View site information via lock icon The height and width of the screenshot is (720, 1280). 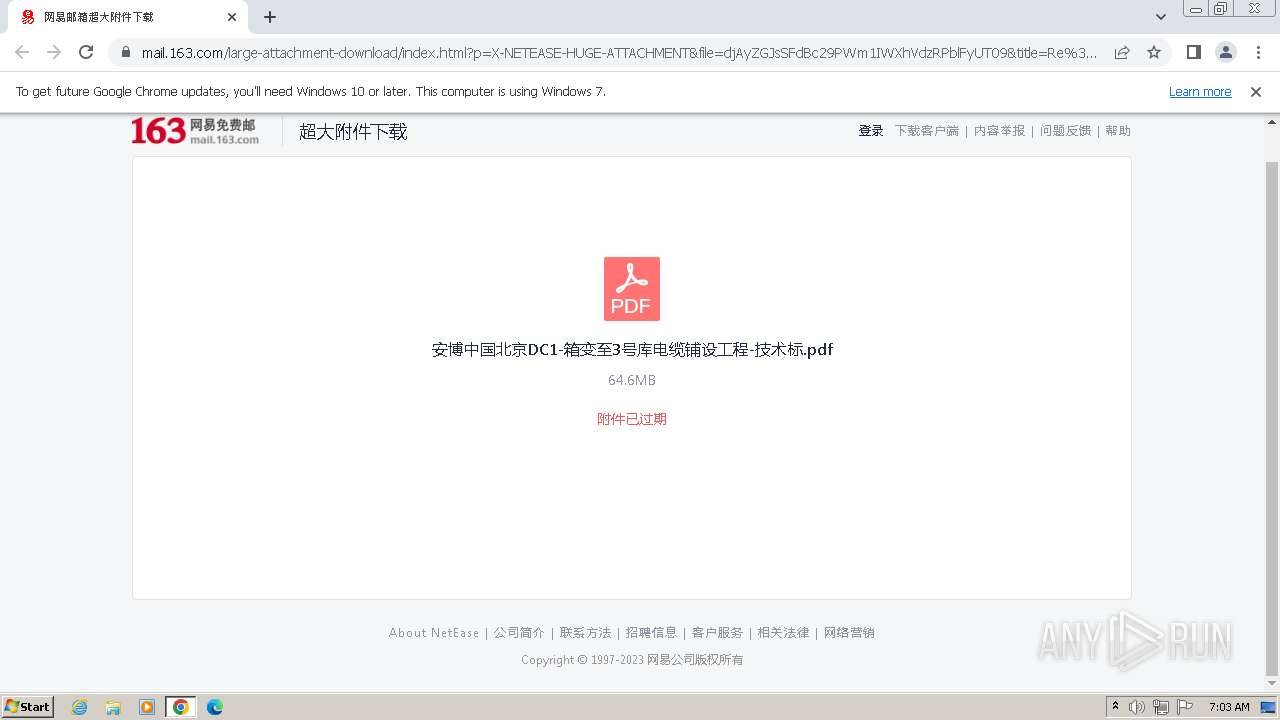point(126,53)
